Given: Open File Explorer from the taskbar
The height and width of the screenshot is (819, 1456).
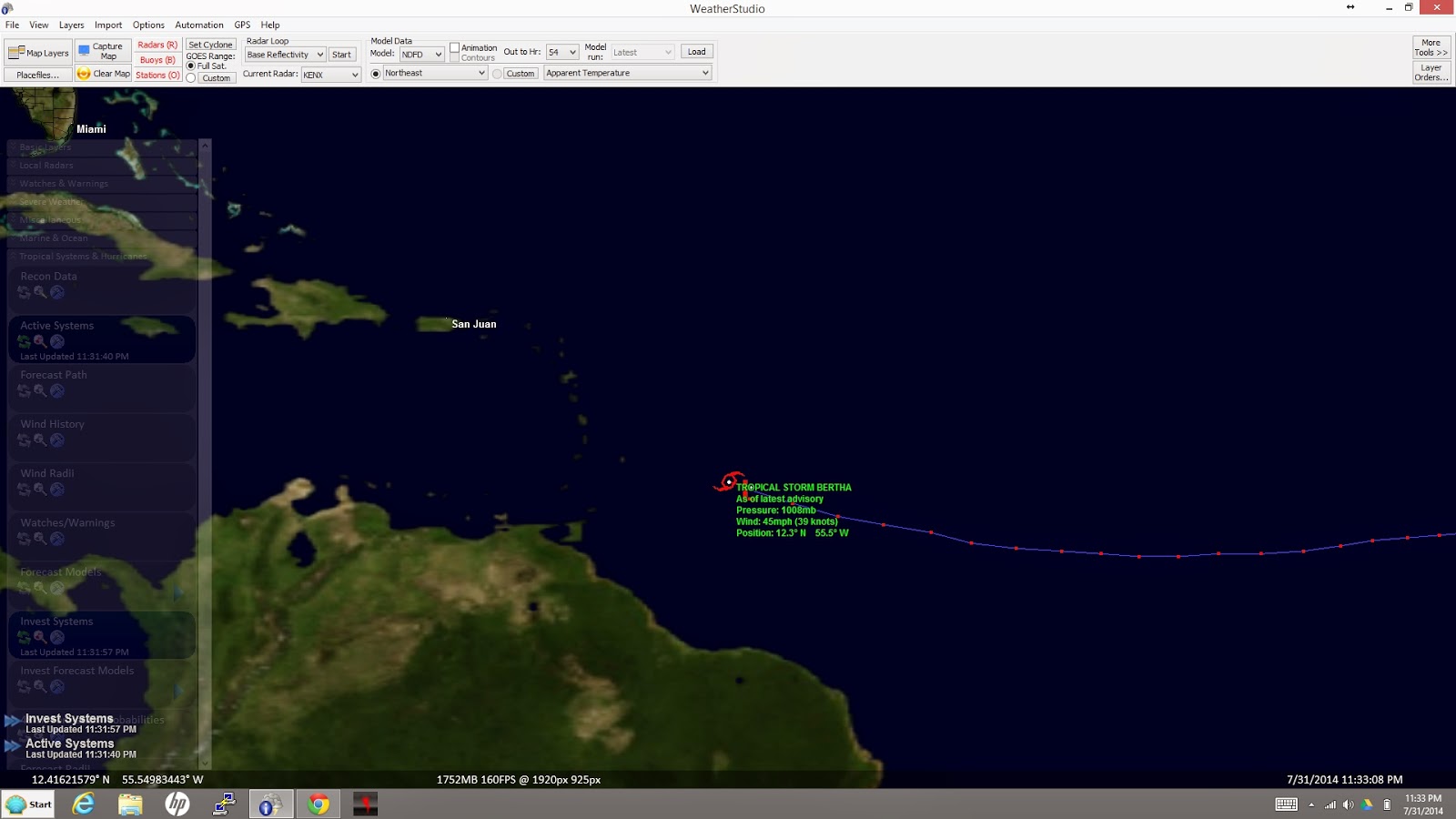Looking at the screenshot, I should click(130, 804).
